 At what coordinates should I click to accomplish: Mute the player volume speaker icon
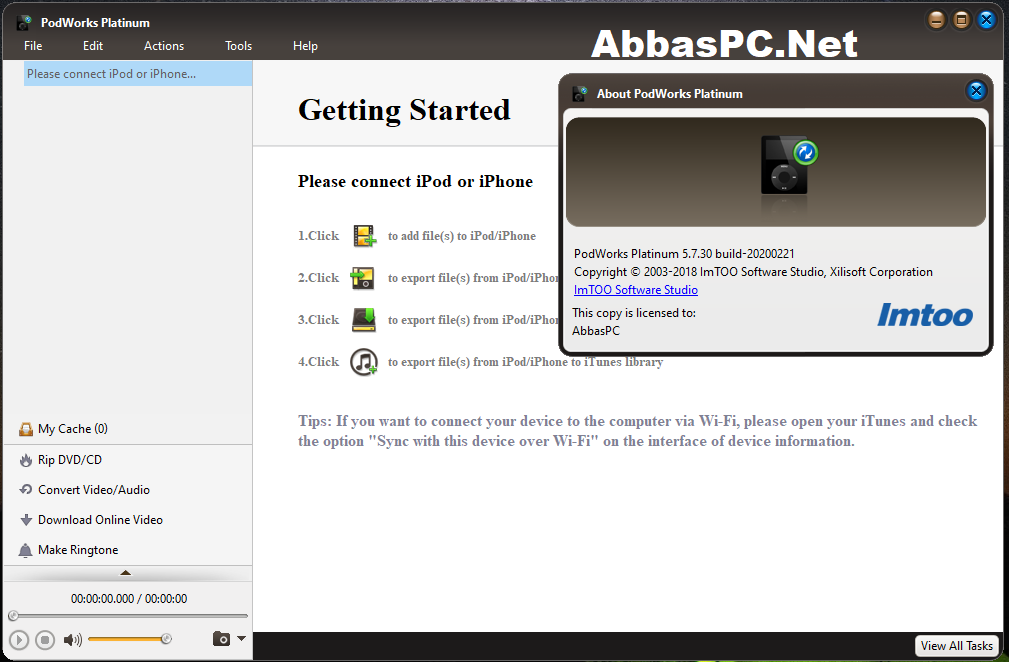(73, 639)
